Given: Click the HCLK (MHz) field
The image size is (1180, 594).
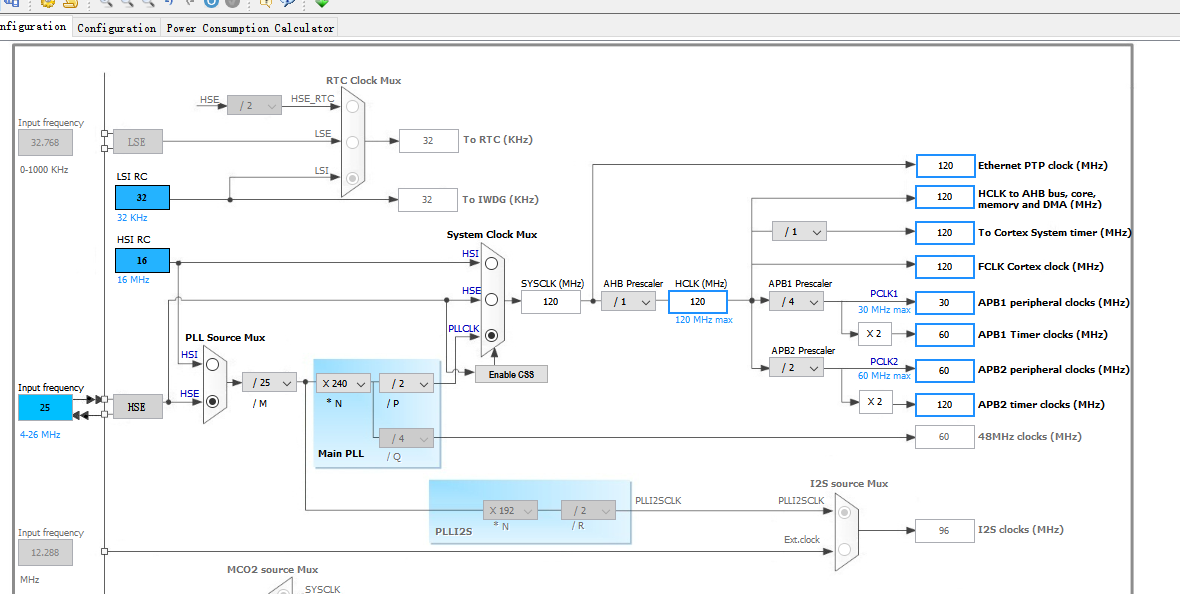Looking at the screenshot, I should click(x=698, y=302).
